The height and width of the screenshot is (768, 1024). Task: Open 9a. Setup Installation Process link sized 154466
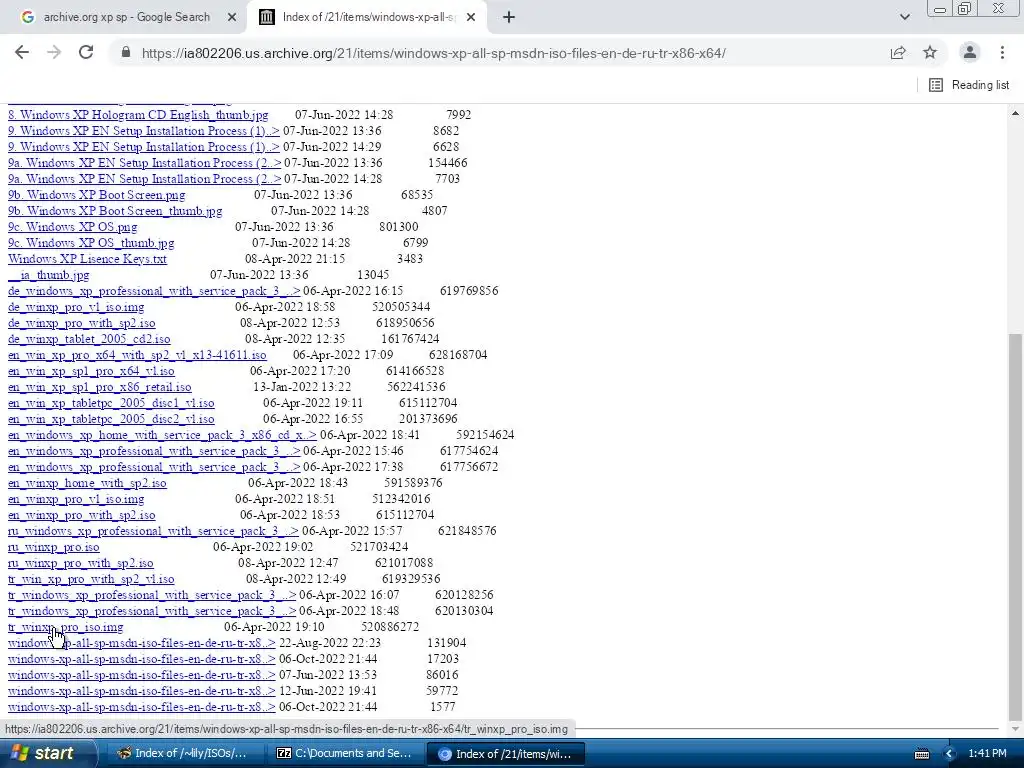pyautogui.click(x=144, y=163)
